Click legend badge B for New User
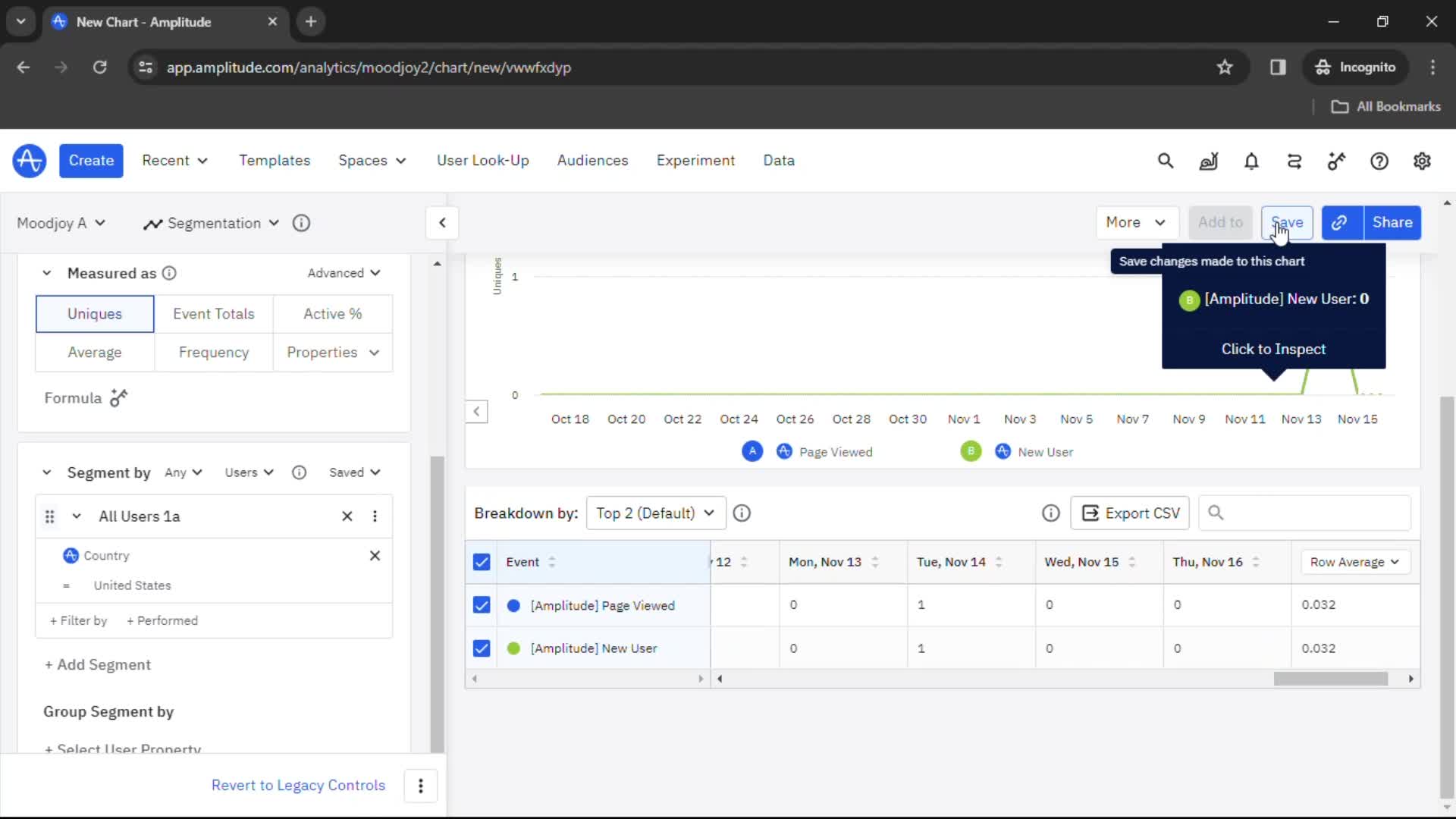 click(x=971, y=451)
